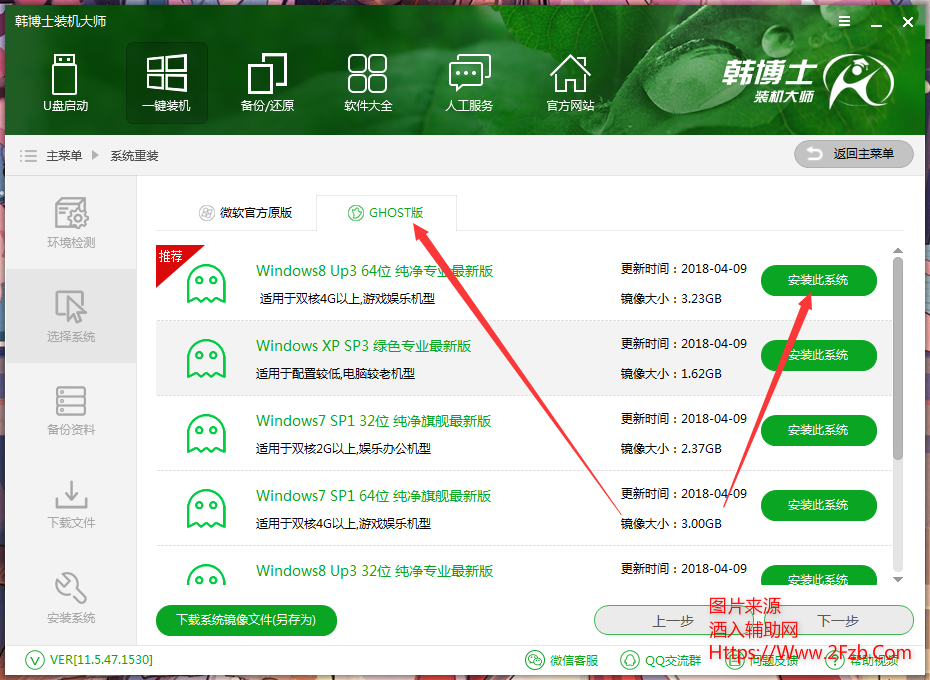This screenshot has height=680, width=930.
Task: Click 适用于双核2G以上,娱乐办公机型 description
Action: pyautogui.click(x=343, y=449)
